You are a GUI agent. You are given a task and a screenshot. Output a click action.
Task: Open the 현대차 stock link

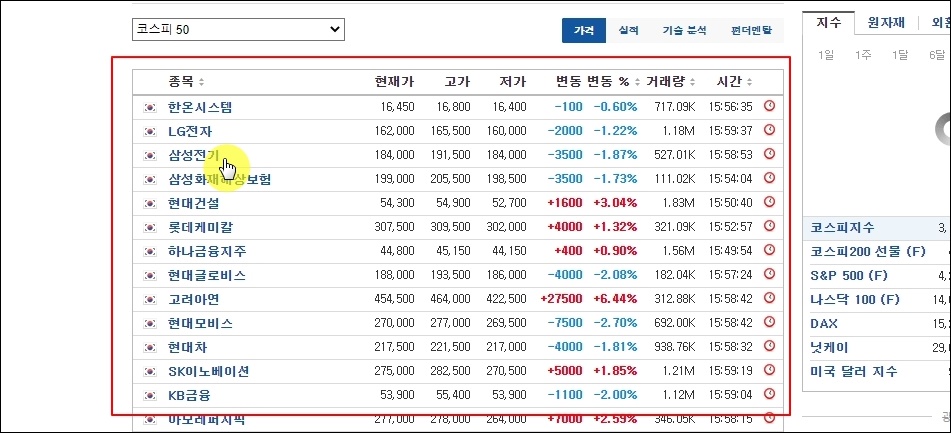(187, 347)
